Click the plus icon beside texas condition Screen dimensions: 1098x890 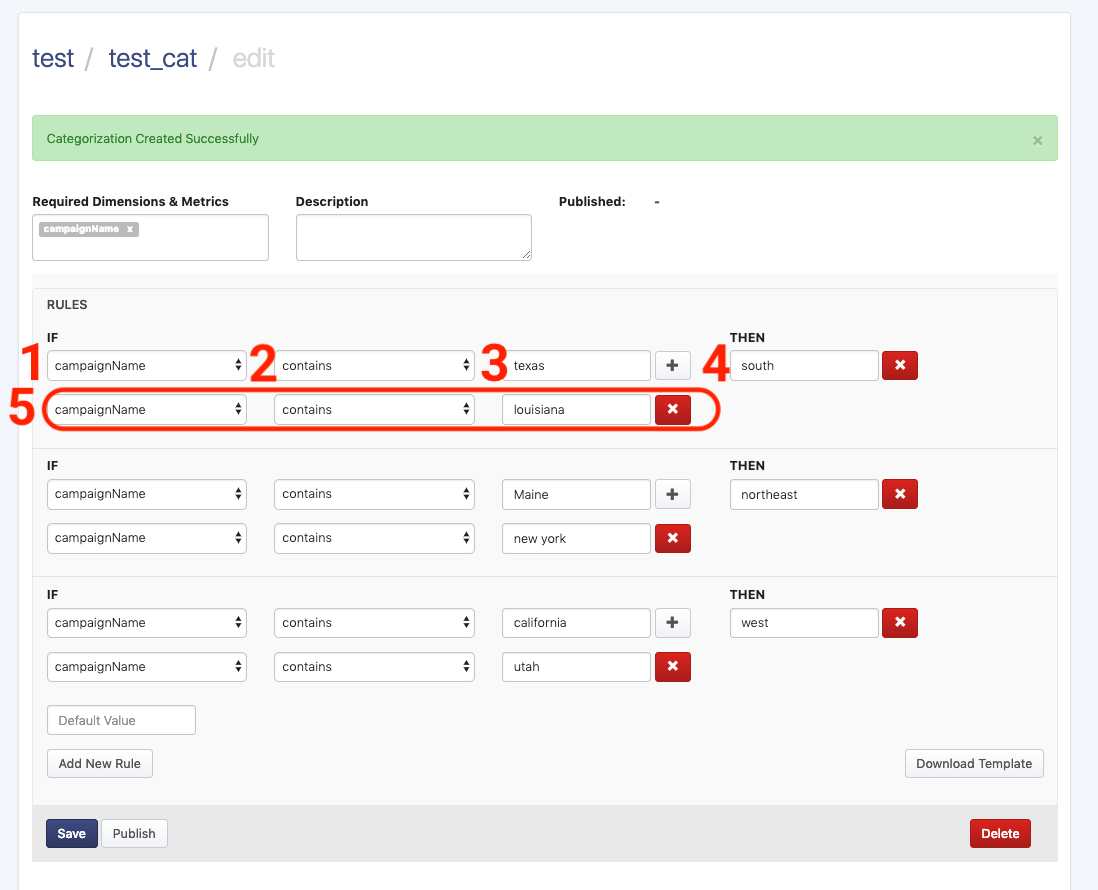pyautogui.click(x=672, y=366)
